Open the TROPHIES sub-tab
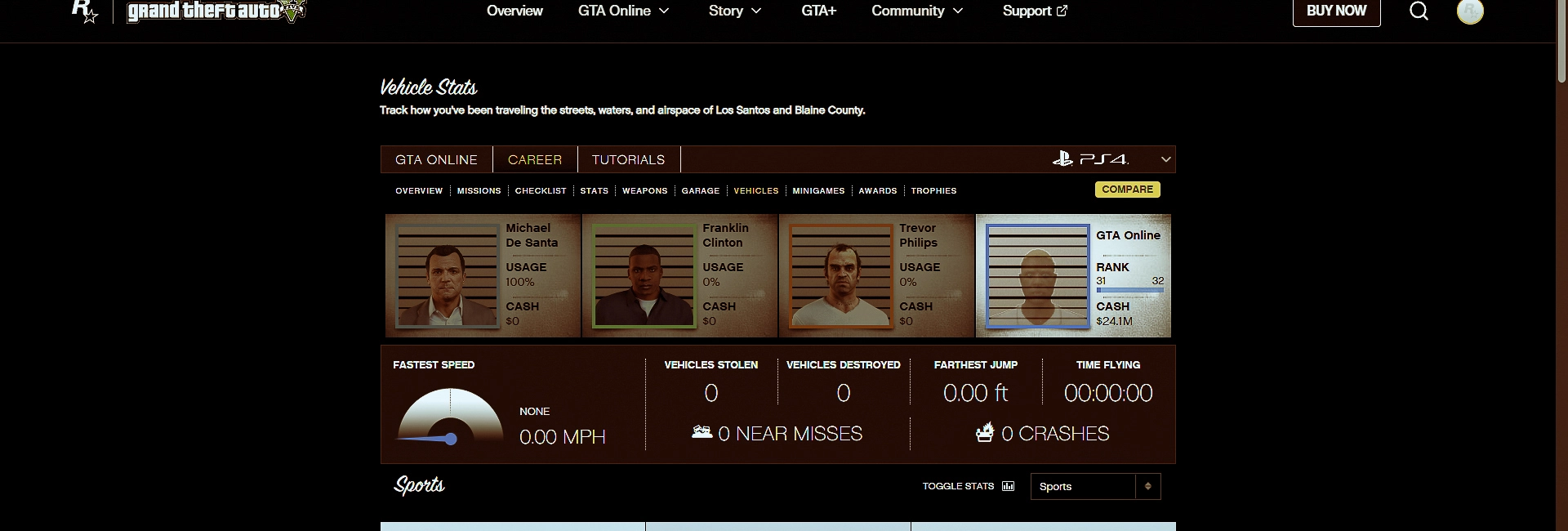Viewport: 1568px width, 531px height. [933, 190]
